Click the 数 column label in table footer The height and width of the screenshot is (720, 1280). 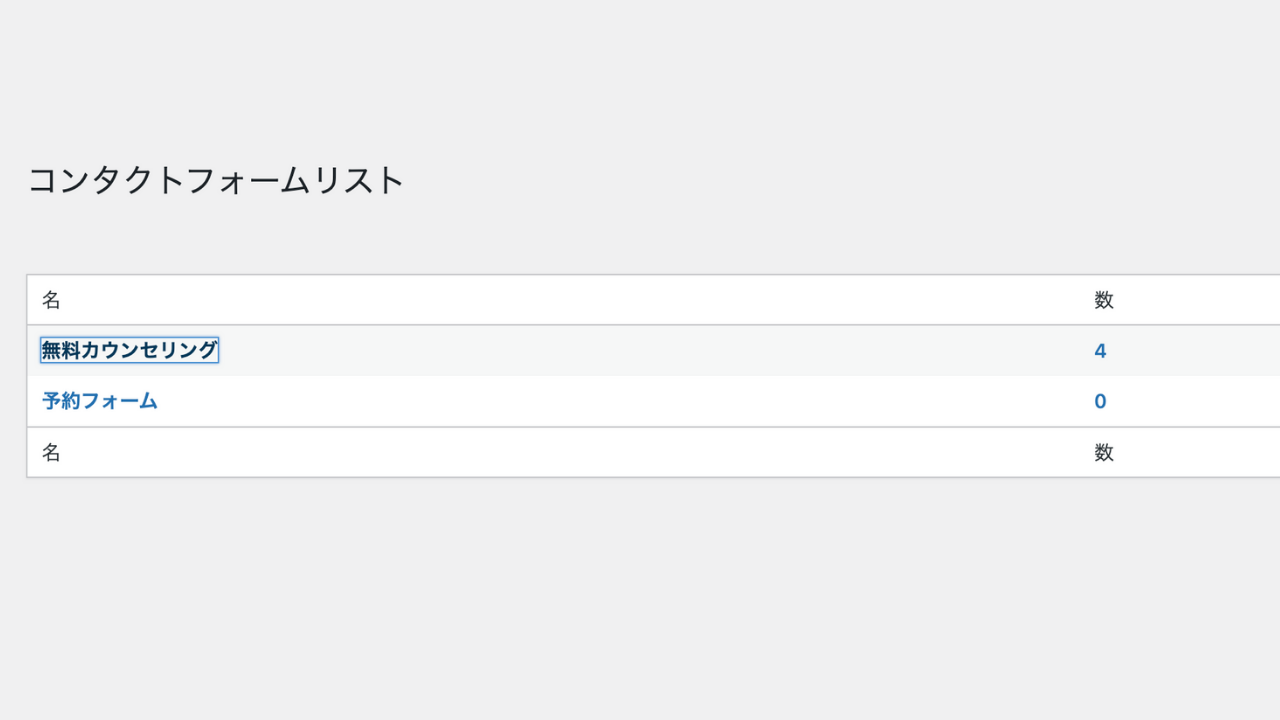point(1104,453)
